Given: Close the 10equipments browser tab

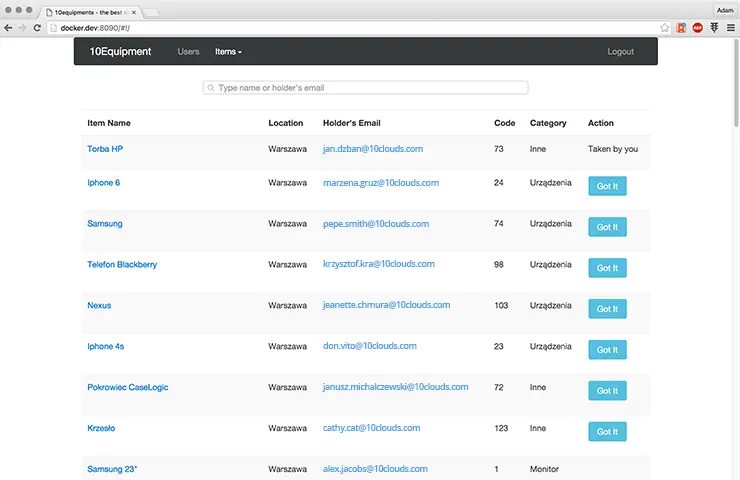Looking at the screenshot, I should coord(135,10).
